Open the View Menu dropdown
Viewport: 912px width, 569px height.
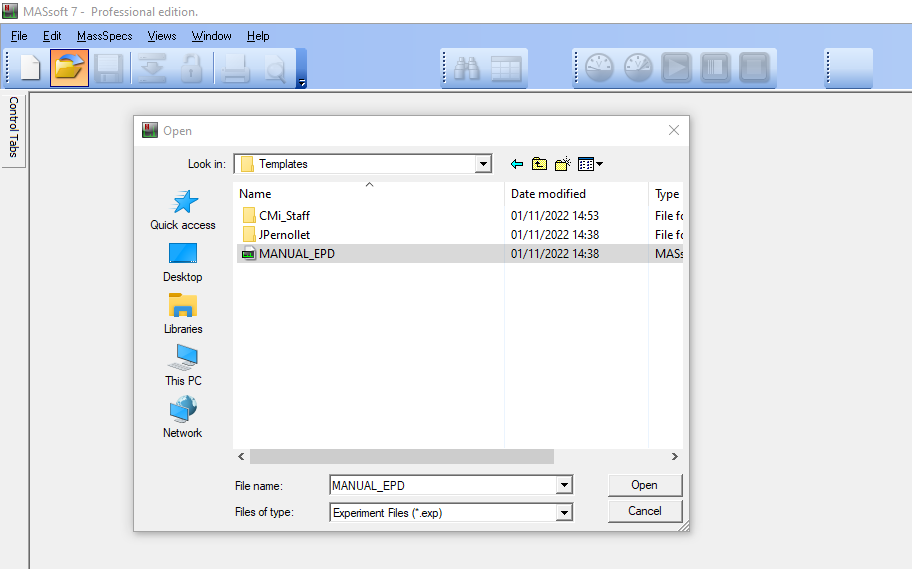tap(591, 164)
